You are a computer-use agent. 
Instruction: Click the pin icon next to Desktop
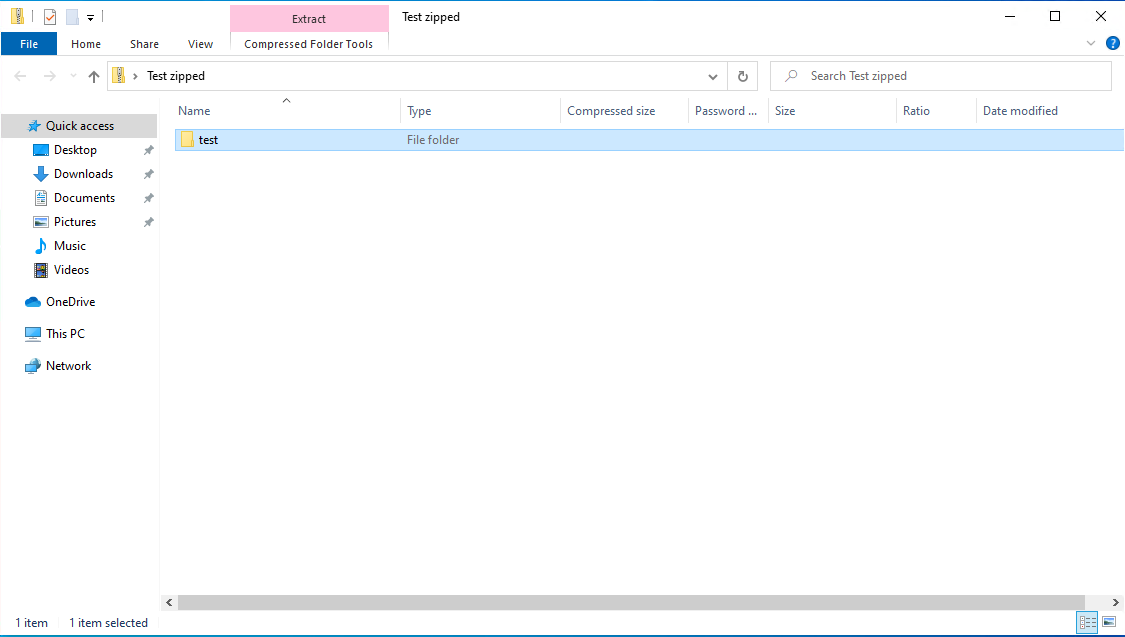click(148, 149)
